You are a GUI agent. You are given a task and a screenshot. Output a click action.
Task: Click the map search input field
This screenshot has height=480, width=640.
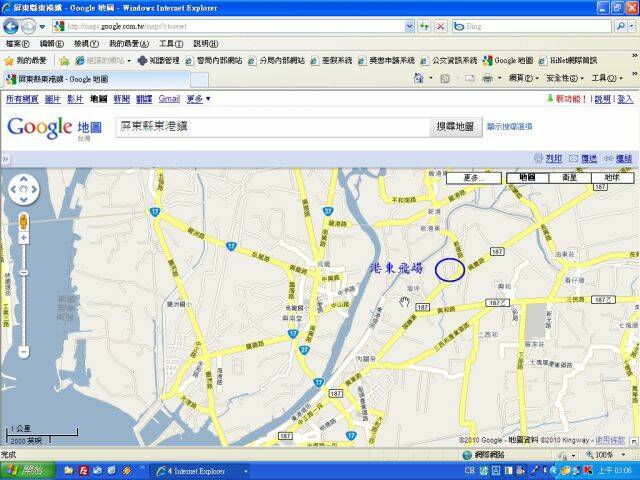[x=272, y=127]
